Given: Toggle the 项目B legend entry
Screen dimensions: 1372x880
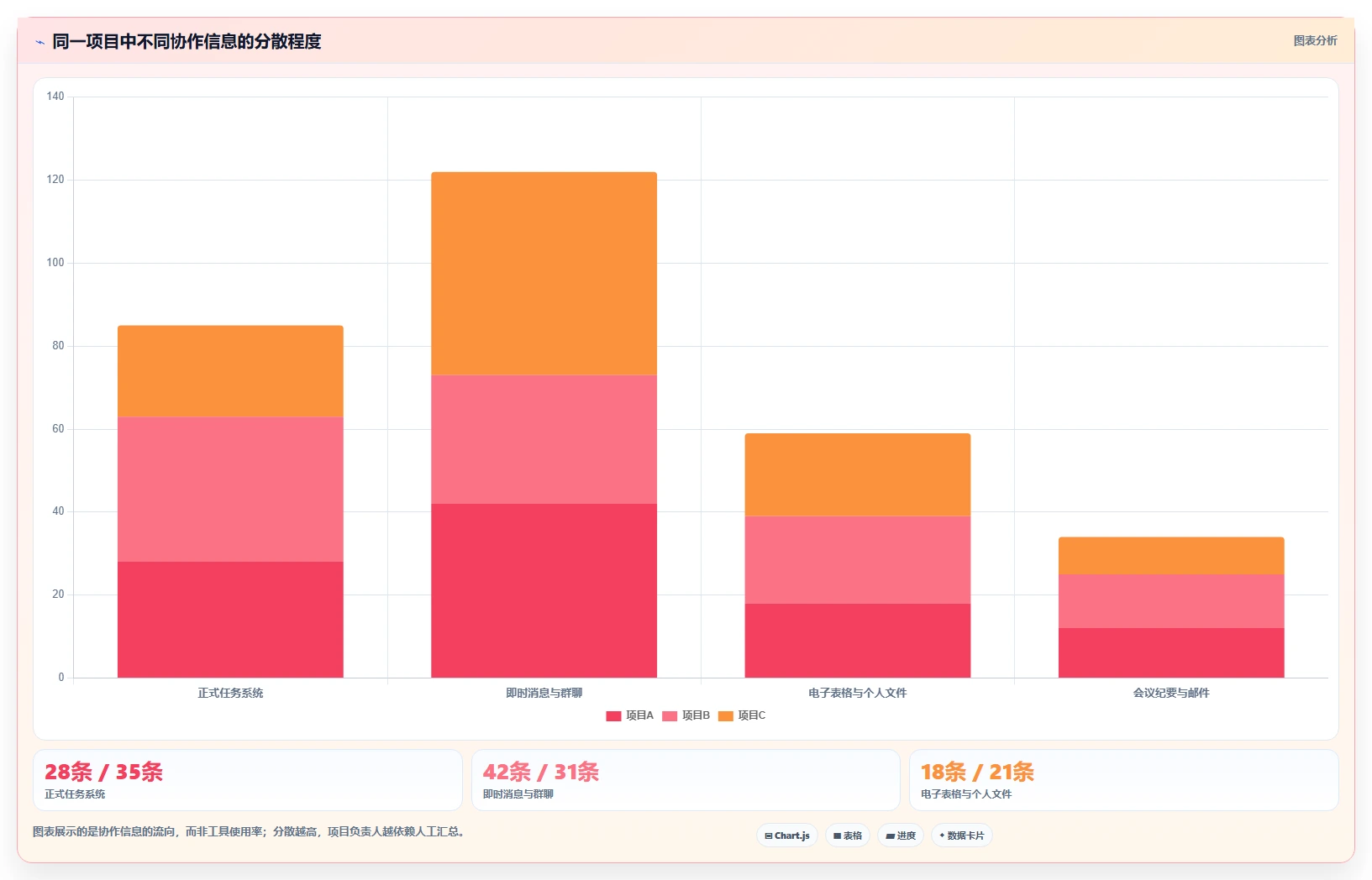Looking at the screenshot, I should (686, 715).
